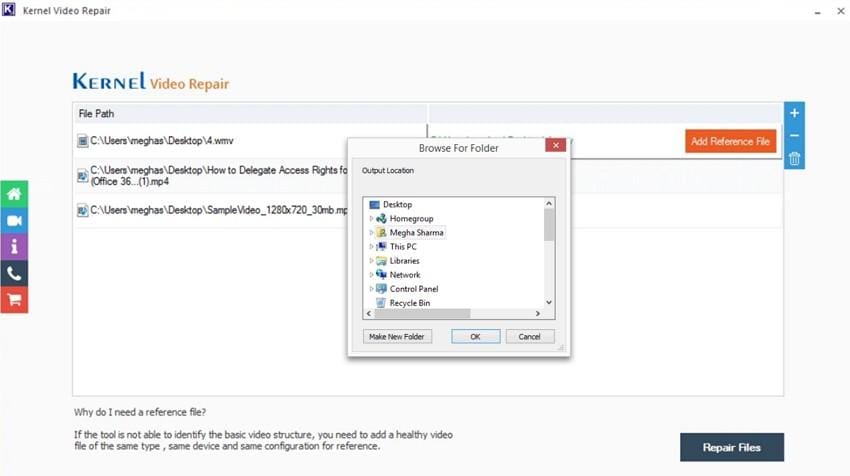Screen dimensions: 850x476
Task: Minimize the Kernel Video Repair window
Action: (x=817, y=11)
